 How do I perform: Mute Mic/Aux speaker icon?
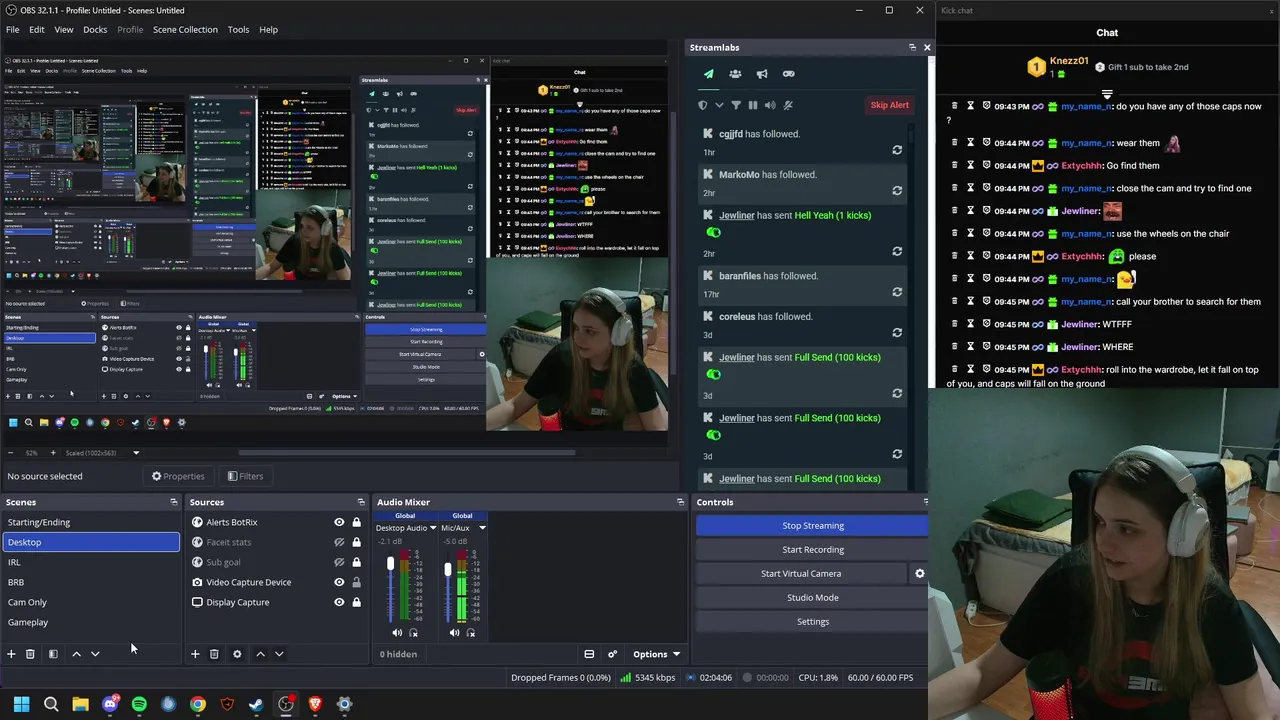point(455,633)
